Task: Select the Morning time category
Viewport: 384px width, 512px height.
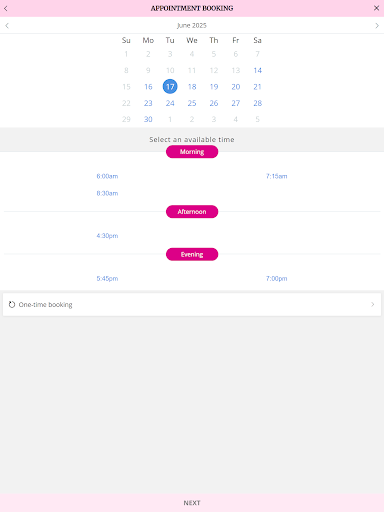Action: click(192, 152)
